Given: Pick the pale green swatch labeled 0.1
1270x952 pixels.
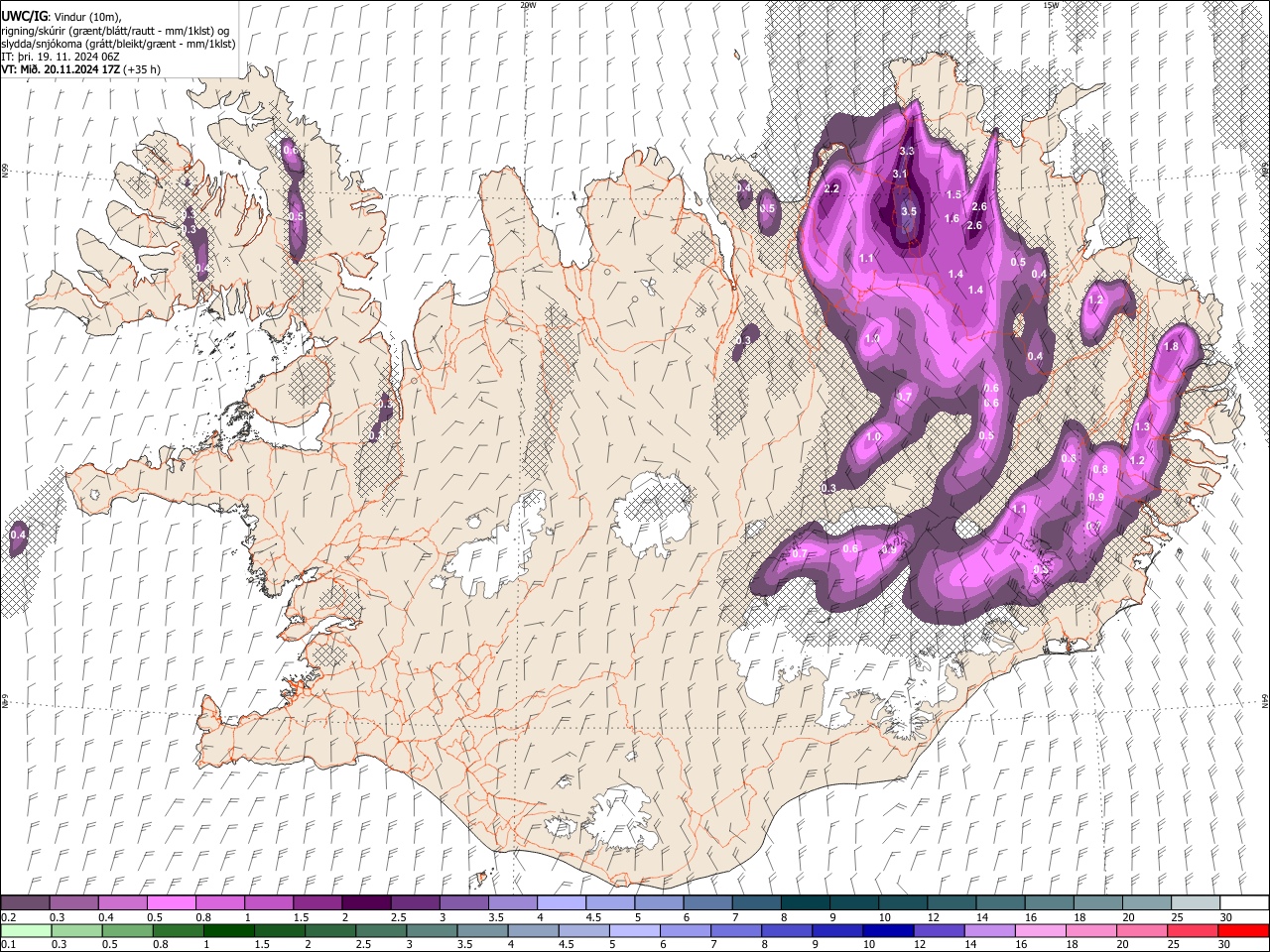Looking at the screenshot, I should click(25, 931).
